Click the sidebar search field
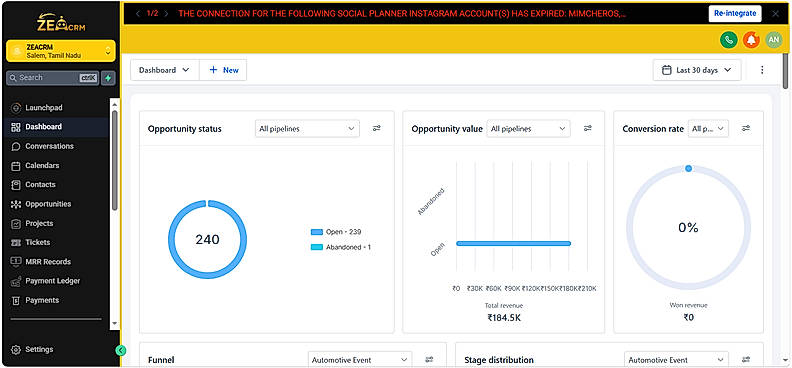Image resolution: width=792 pixels, height=368 pixels. (x=53, y=78)
